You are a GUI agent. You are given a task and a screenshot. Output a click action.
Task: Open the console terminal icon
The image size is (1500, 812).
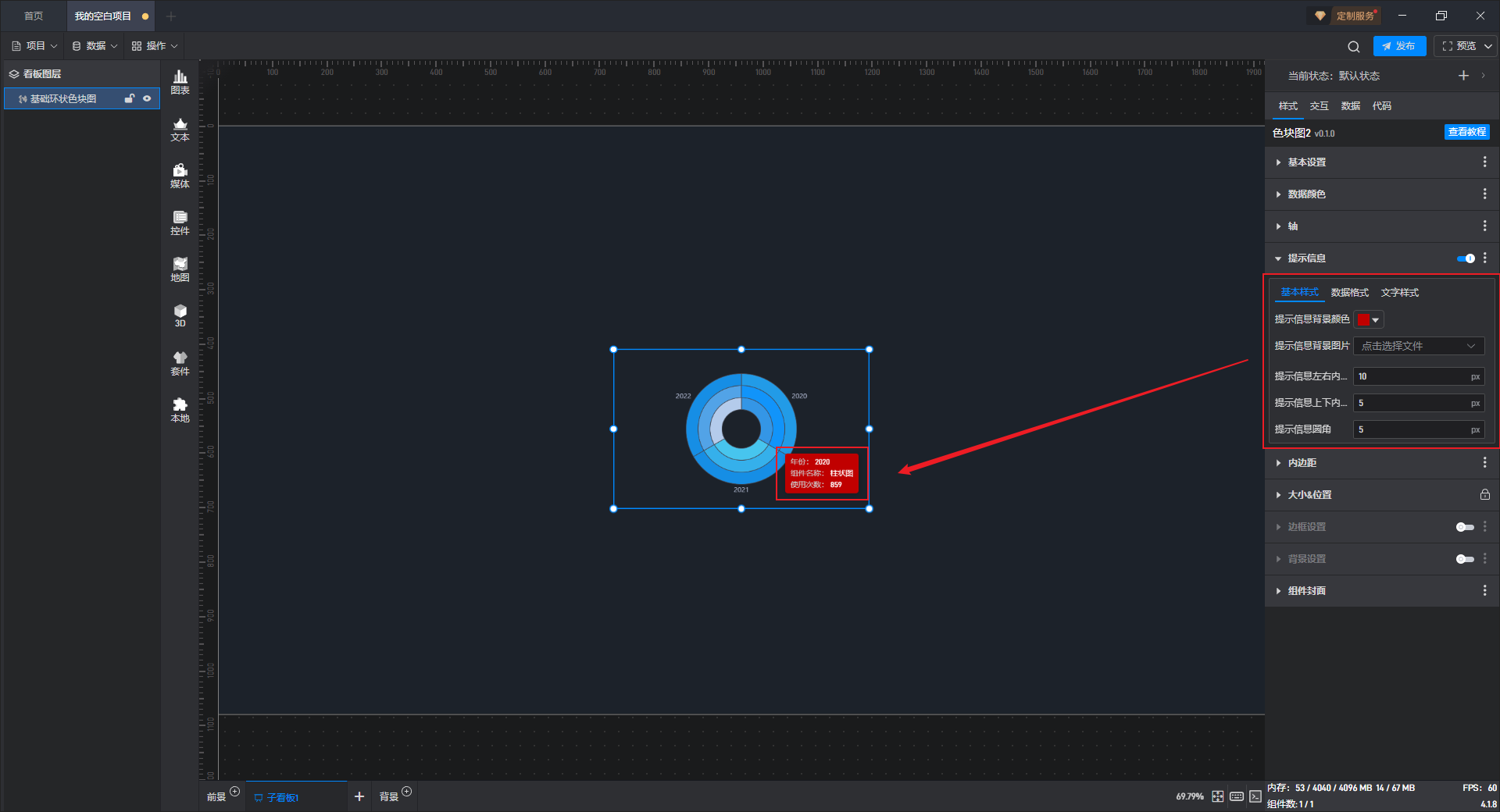tap(1255, 796)
